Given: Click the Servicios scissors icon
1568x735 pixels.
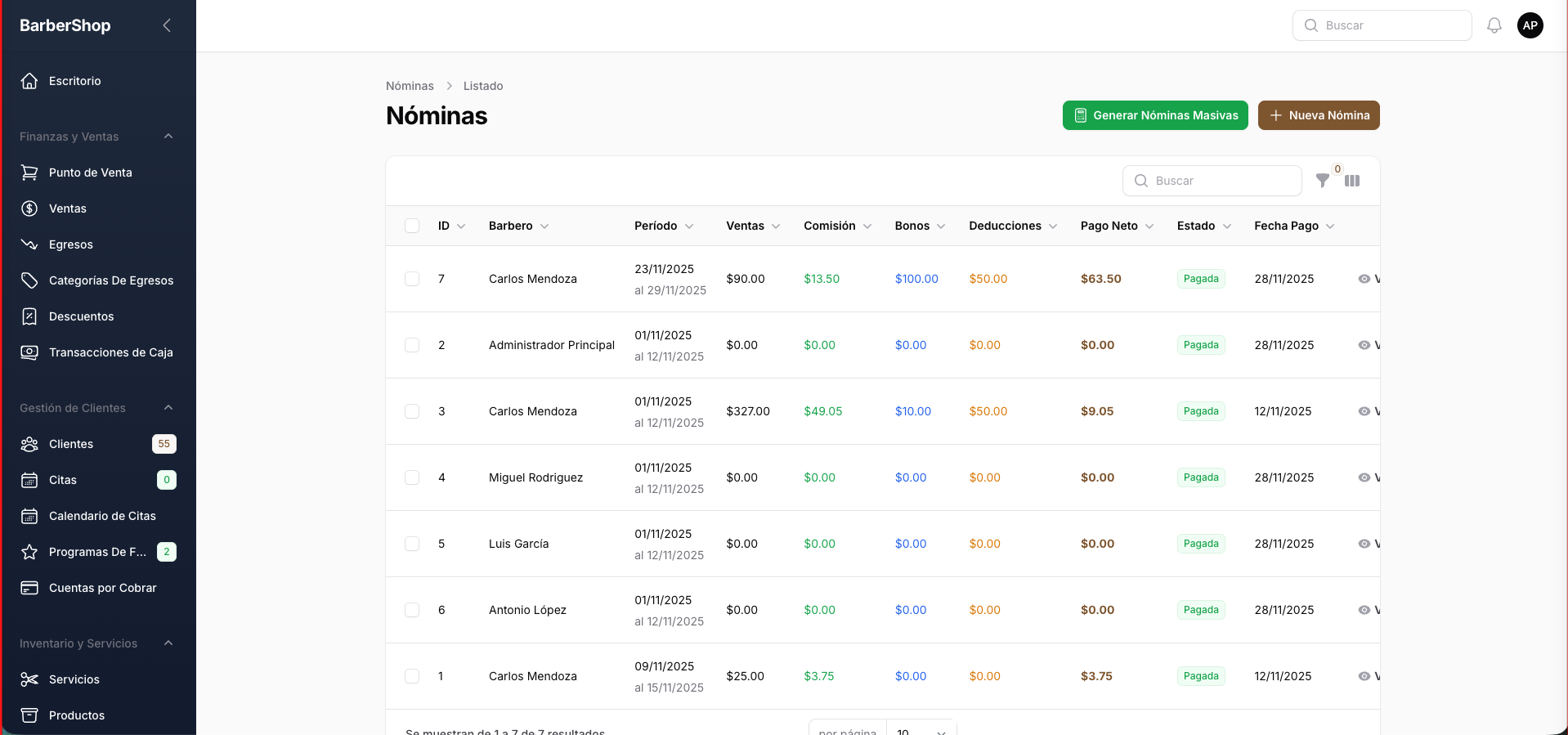Looking at the screenshot, I should point(29,679).
